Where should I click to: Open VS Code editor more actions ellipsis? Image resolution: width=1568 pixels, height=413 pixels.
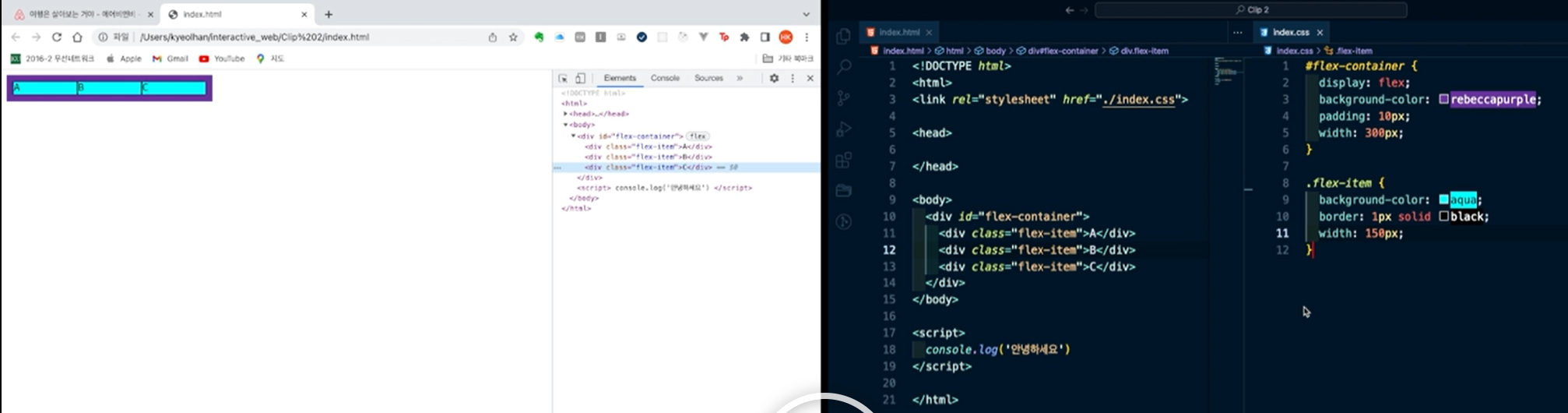(x=1237, y=33)
